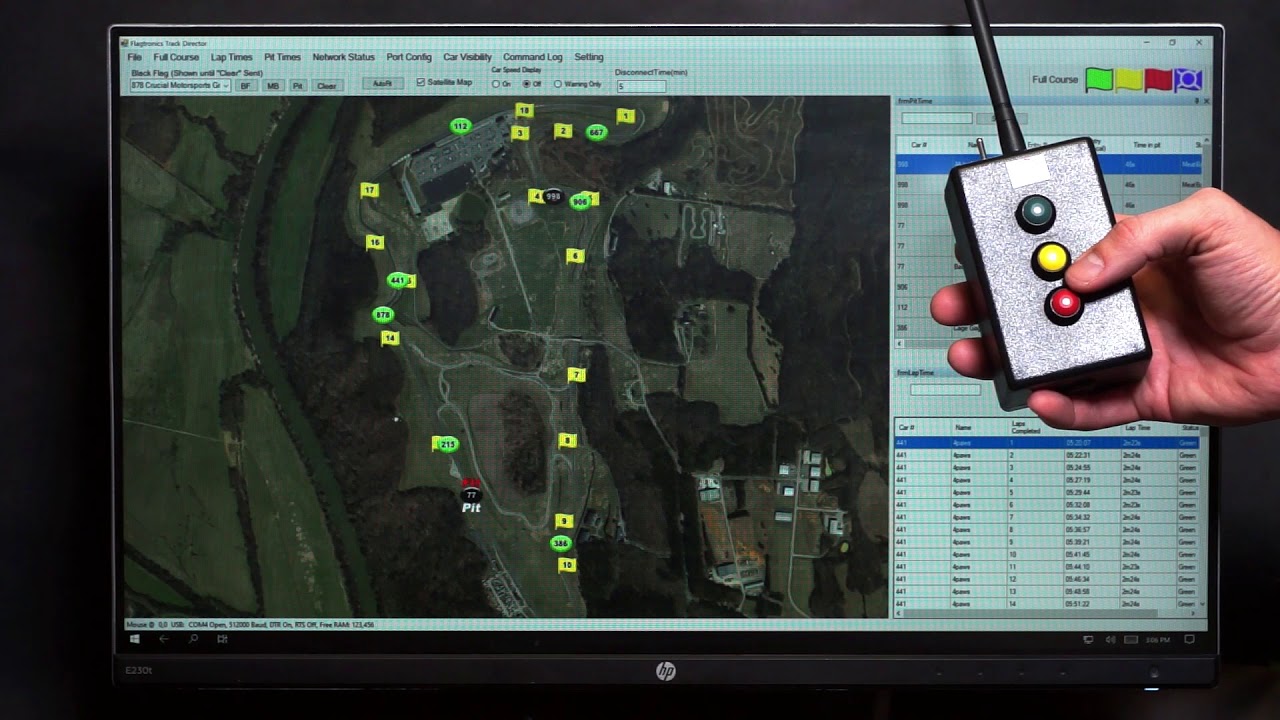Click the DisconnectTime minutes input field
The height and width of the screenshot is (720, 1280).
pos(641,87)
